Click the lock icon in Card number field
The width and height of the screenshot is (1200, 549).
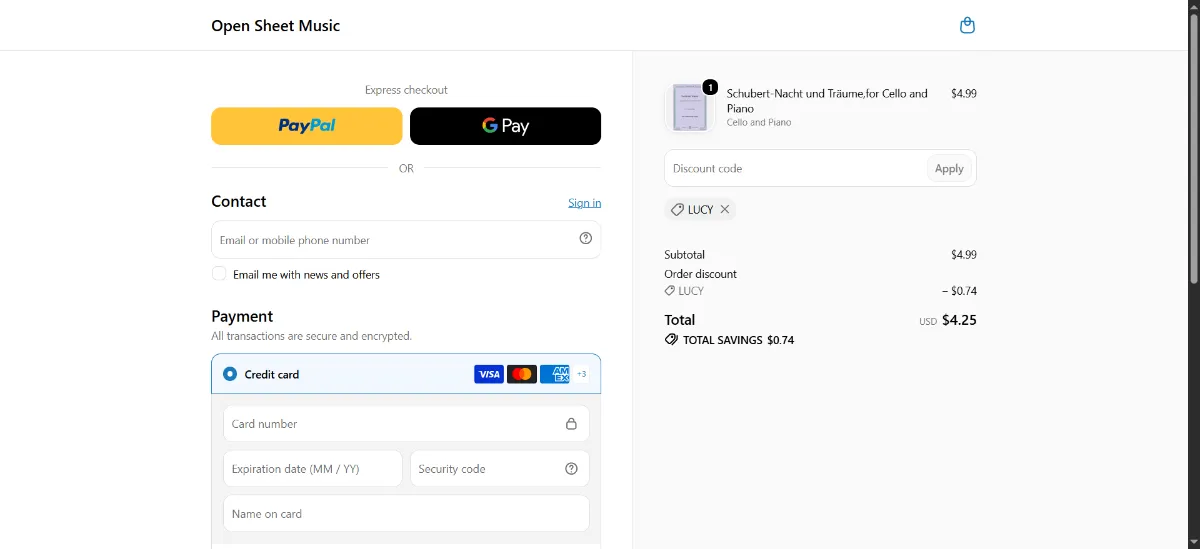tap(571, 424)
